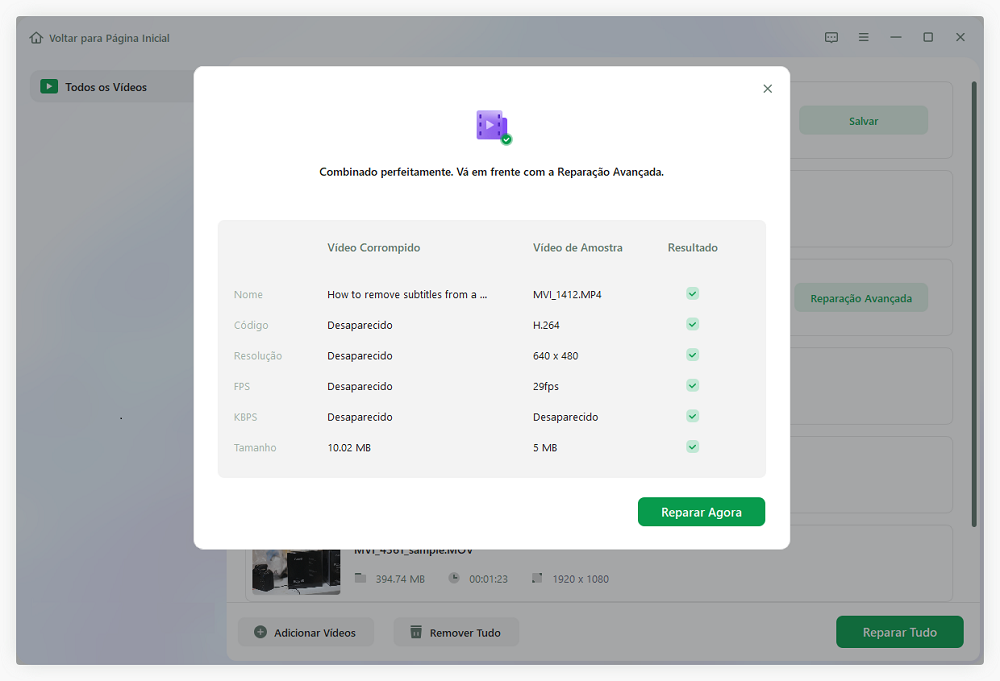Click the corrupted name 'How to remove subtitles from a ...'
This screenshot has width=1000, height=681.
click(x=407, y=295)
